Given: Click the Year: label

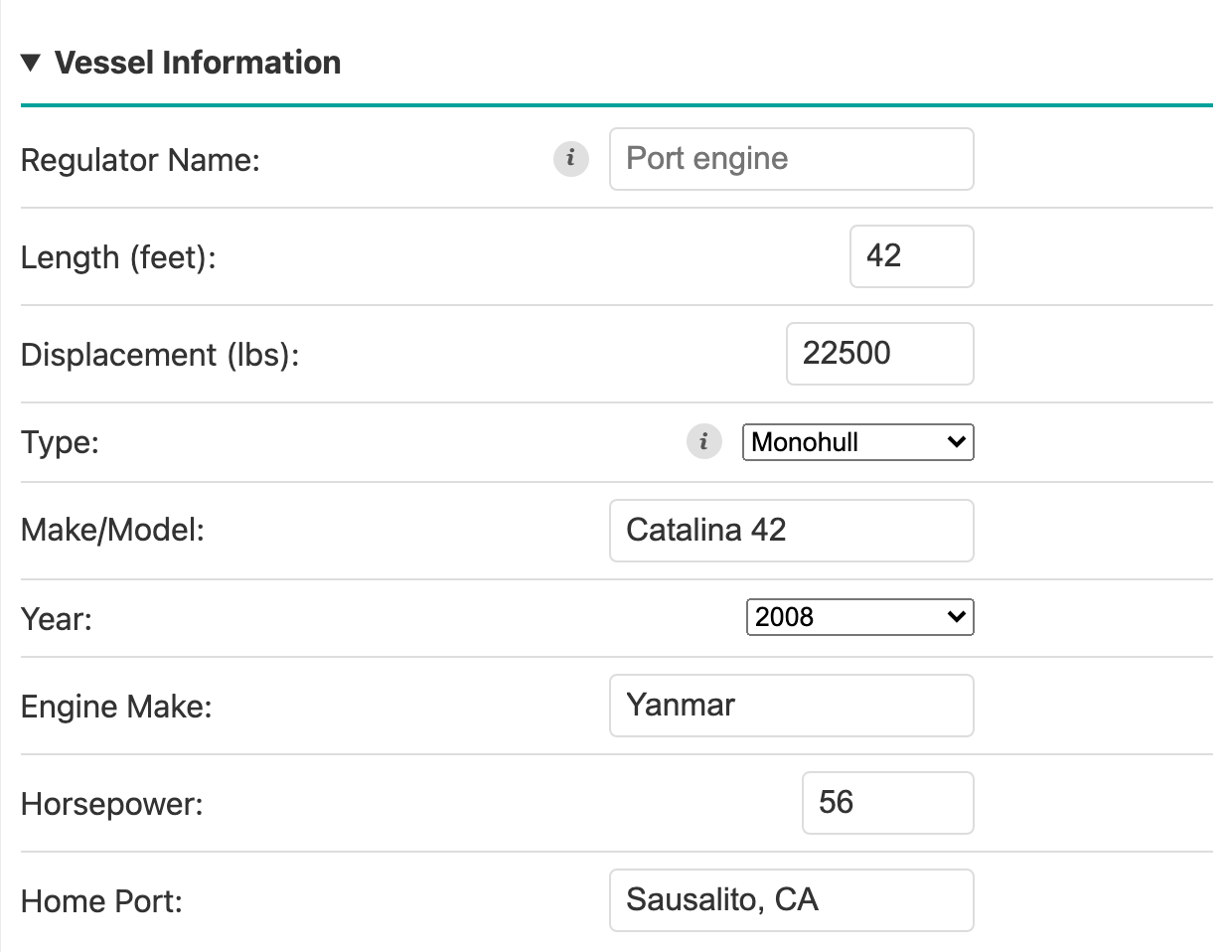Looking at the screenshot, I should (57, 619).
